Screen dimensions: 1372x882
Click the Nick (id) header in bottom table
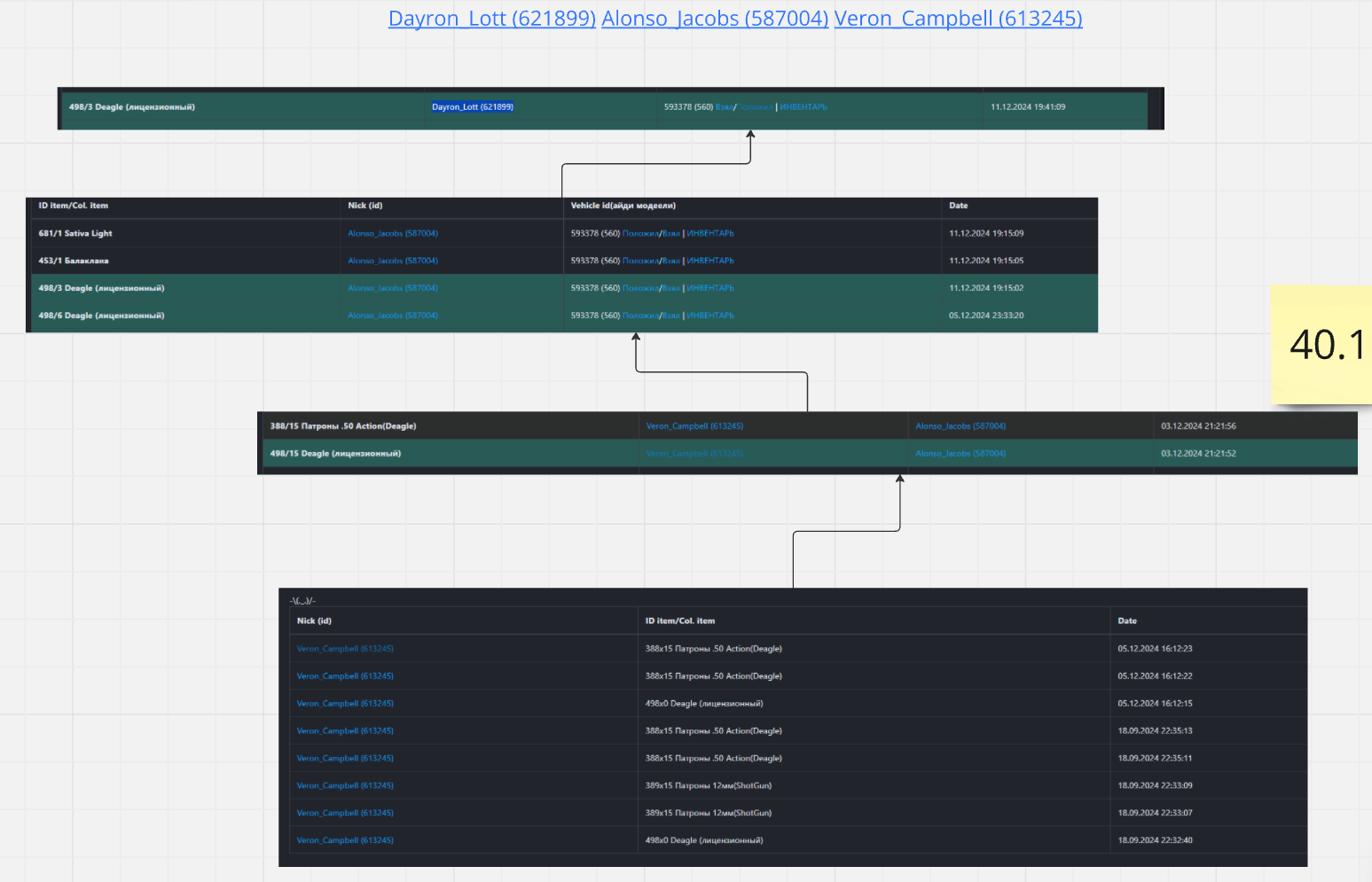coord(314,621)
